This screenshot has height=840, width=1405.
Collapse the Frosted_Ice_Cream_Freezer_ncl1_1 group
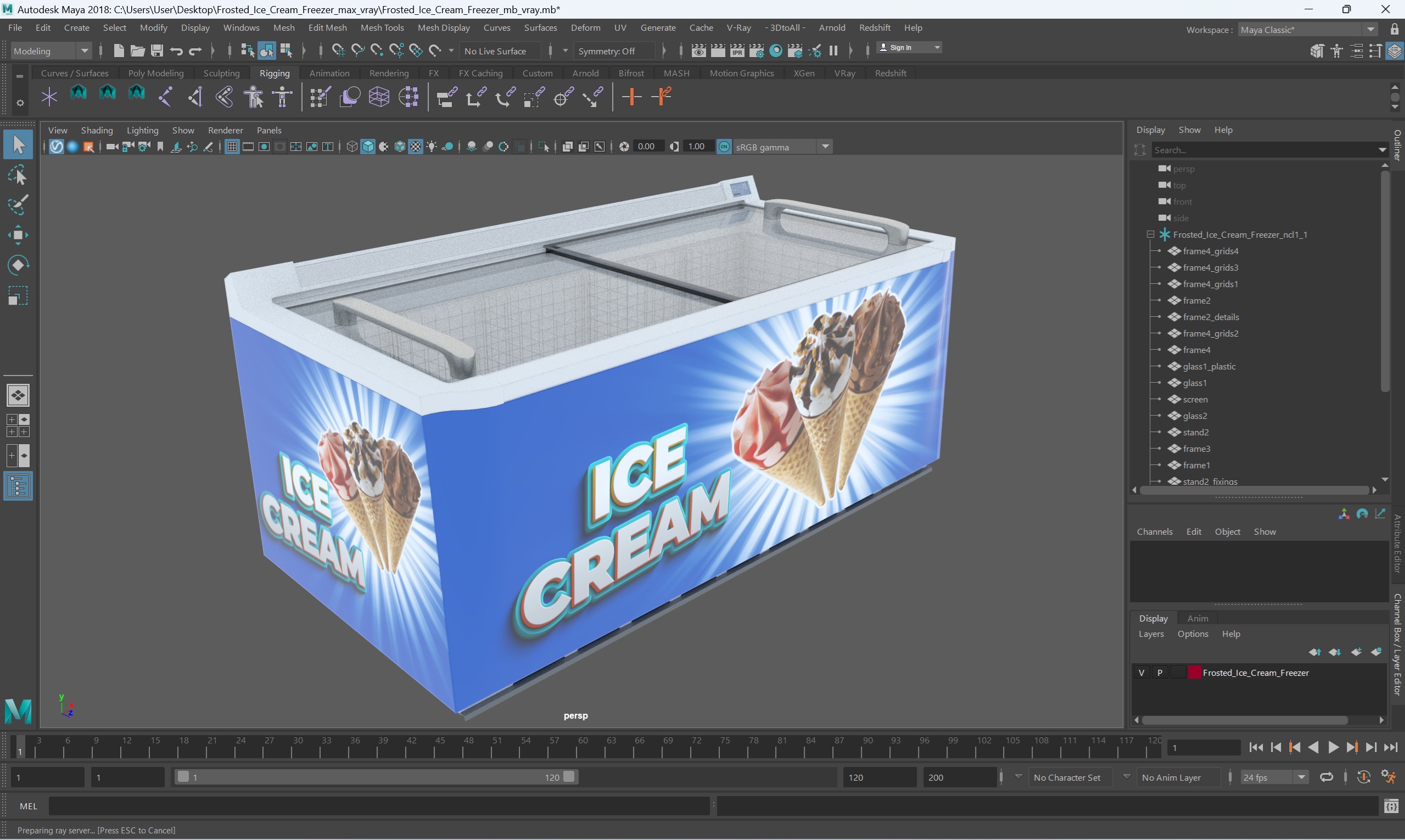1150,234
